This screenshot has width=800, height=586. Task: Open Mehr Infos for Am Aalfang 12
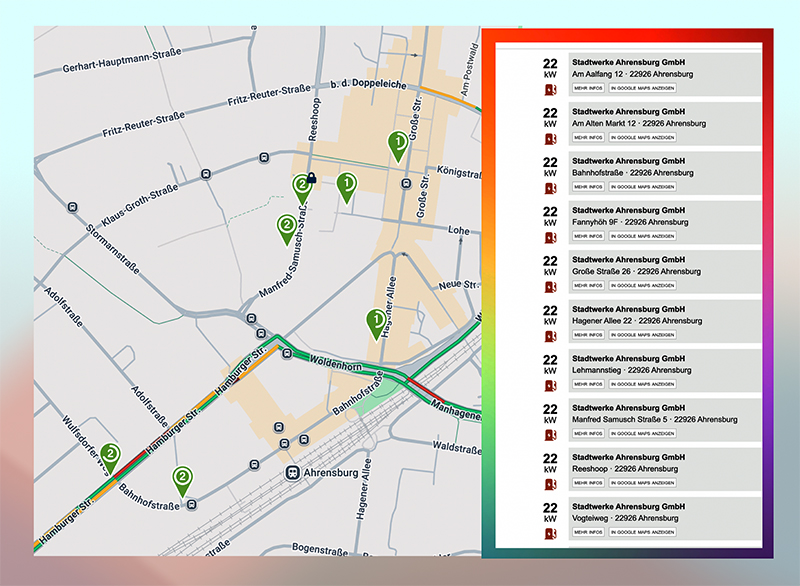[x=588, y=88]
